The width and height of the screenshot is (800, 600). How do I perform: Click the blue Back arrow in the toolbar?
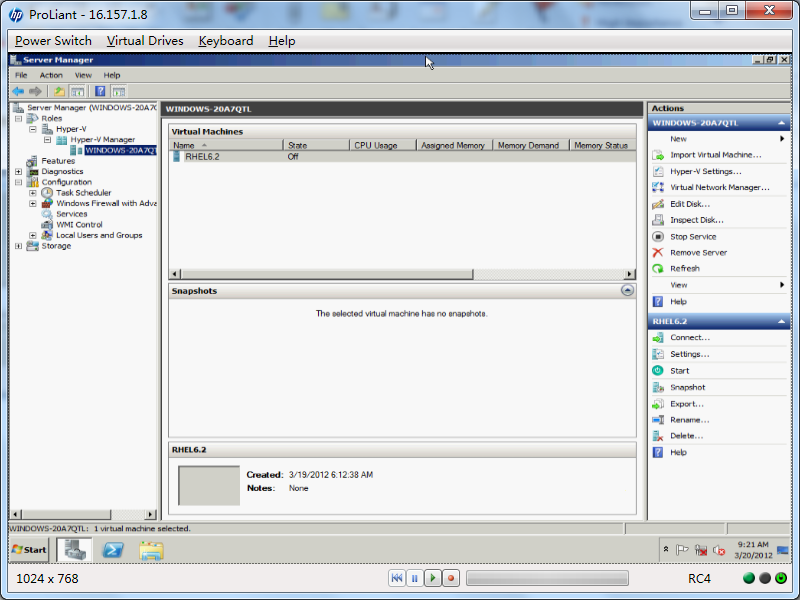coord(18,91)
